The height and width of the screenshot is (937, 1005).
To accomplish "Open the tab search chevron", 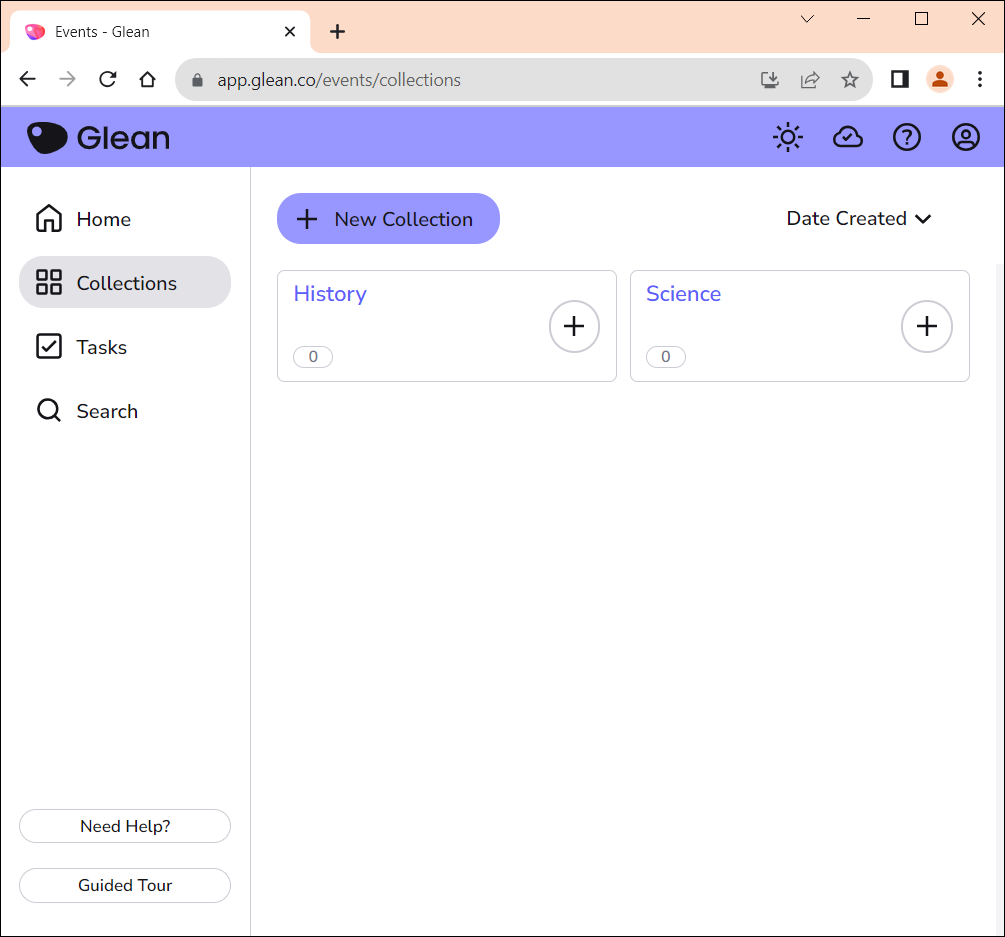I will (807, 19).
